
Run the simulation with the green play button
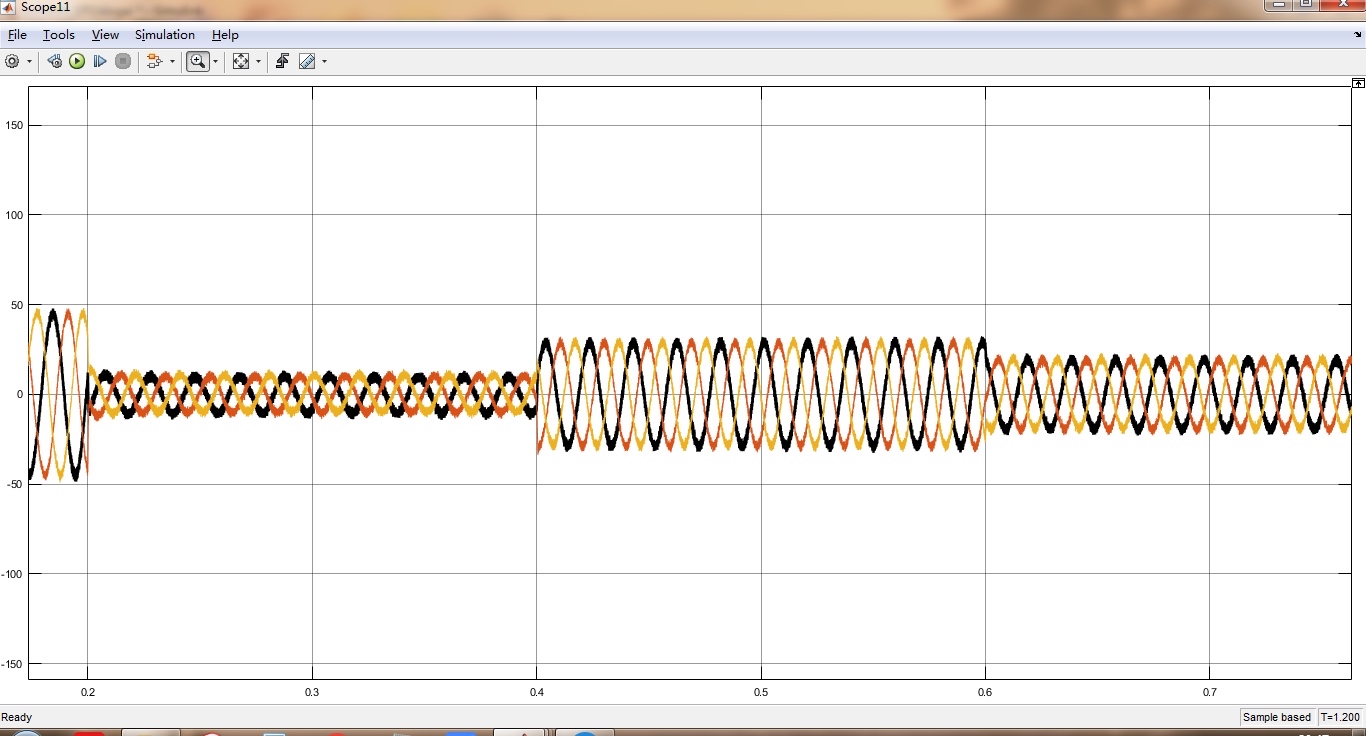click(x=77, y=61)
